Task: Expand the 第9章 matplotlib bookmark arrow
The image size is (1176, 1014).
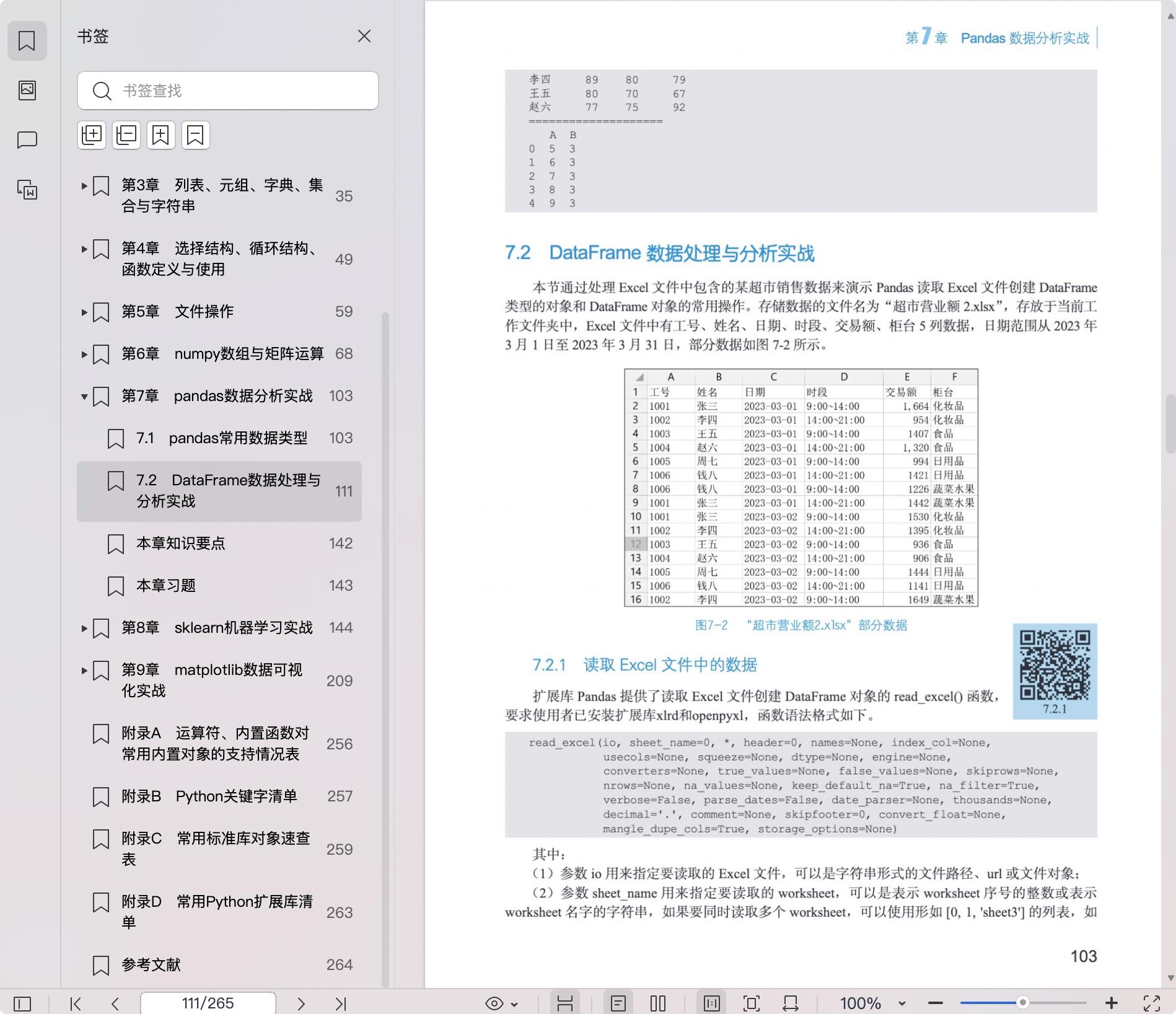Action: tap(84, 670)
